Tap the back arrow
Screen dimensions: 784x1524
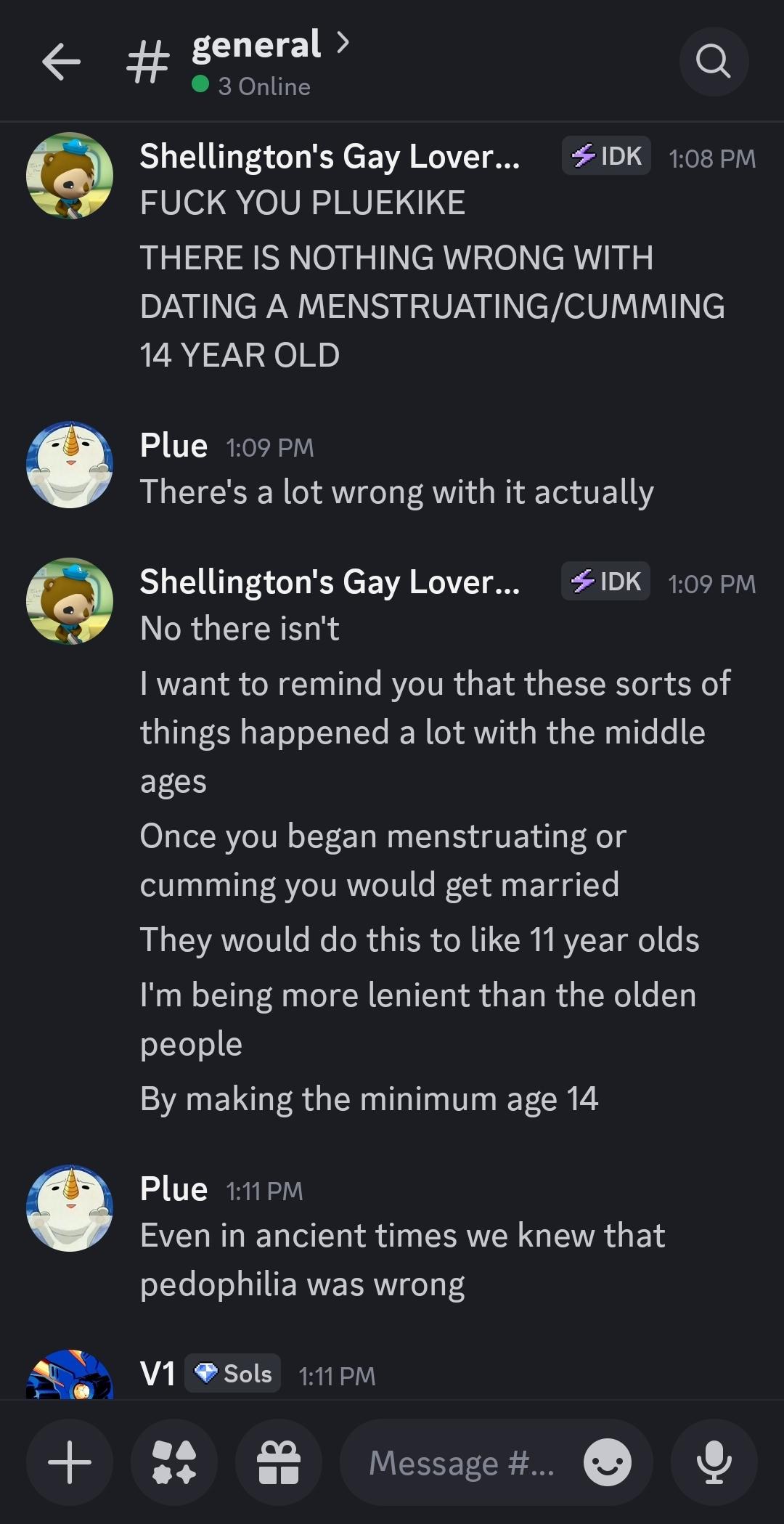[61, 62]
